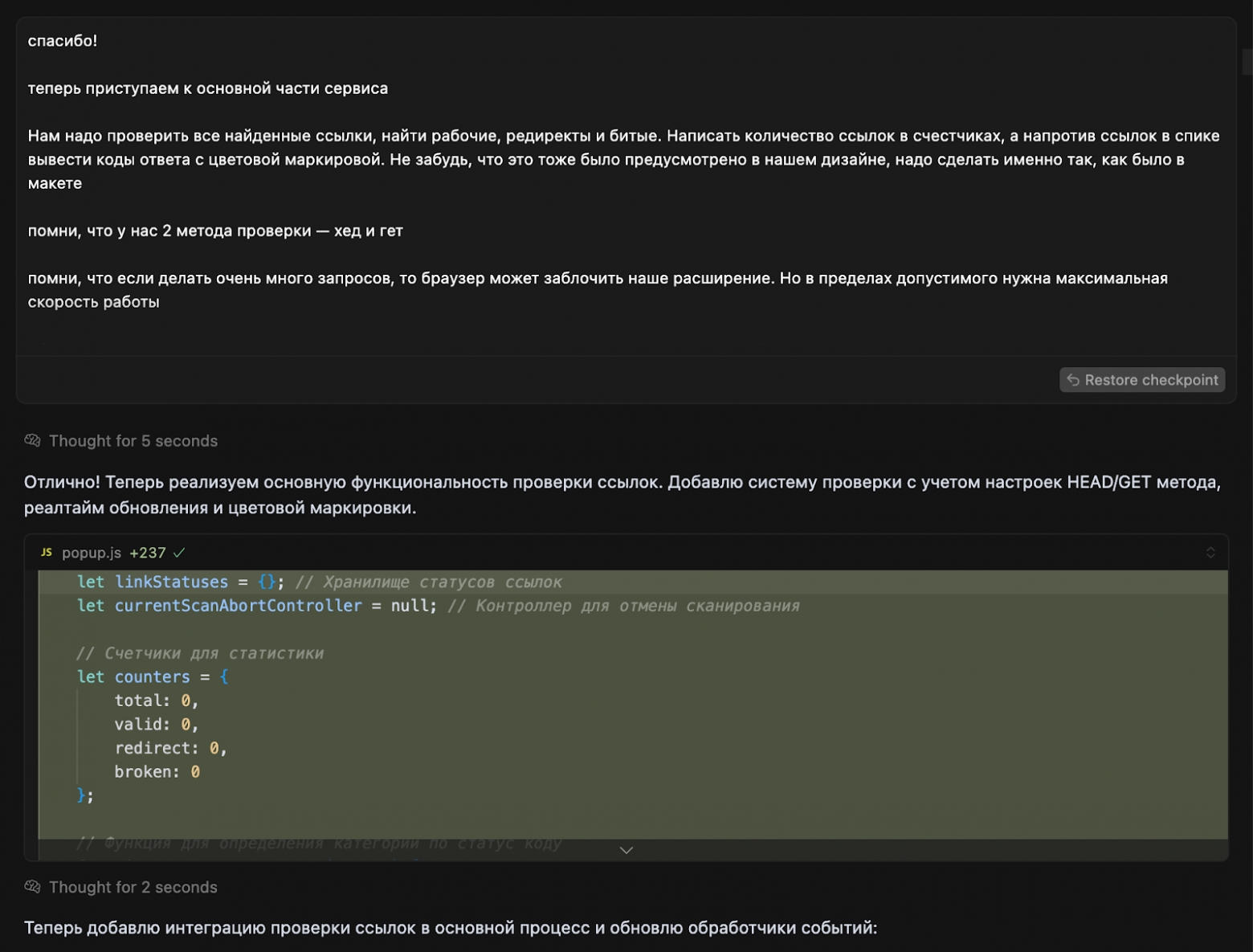This screenshot has width=1253, height=952.
Task: Click the green checkmark icon after +237
Action: click(x=179, y=553)
